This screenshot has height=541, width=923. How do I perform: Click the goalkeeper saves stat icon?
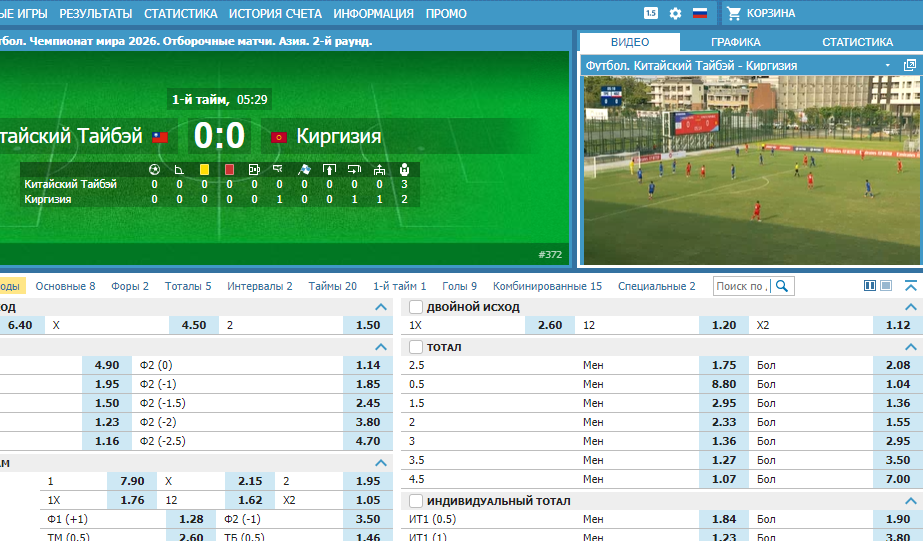tap(404, 170)
